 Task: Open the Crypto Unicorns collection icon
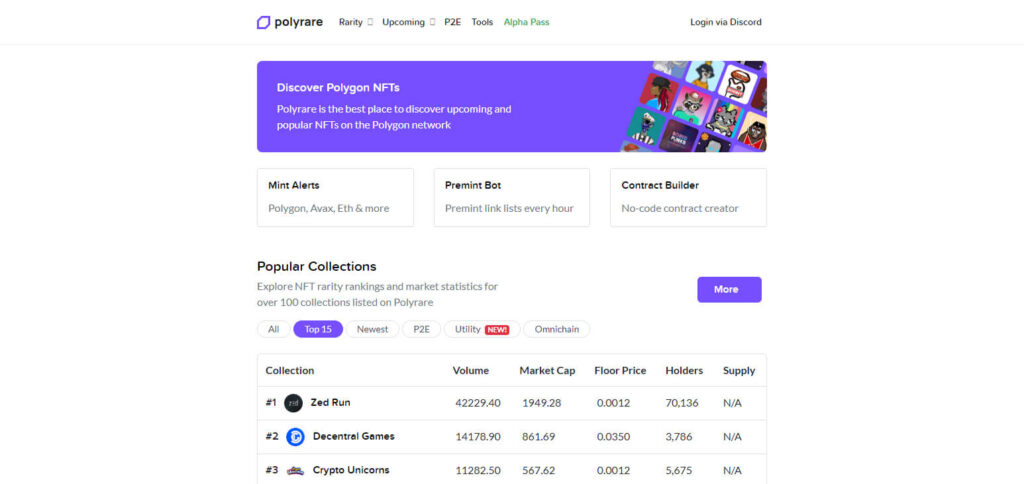click(x=295, y=470)
